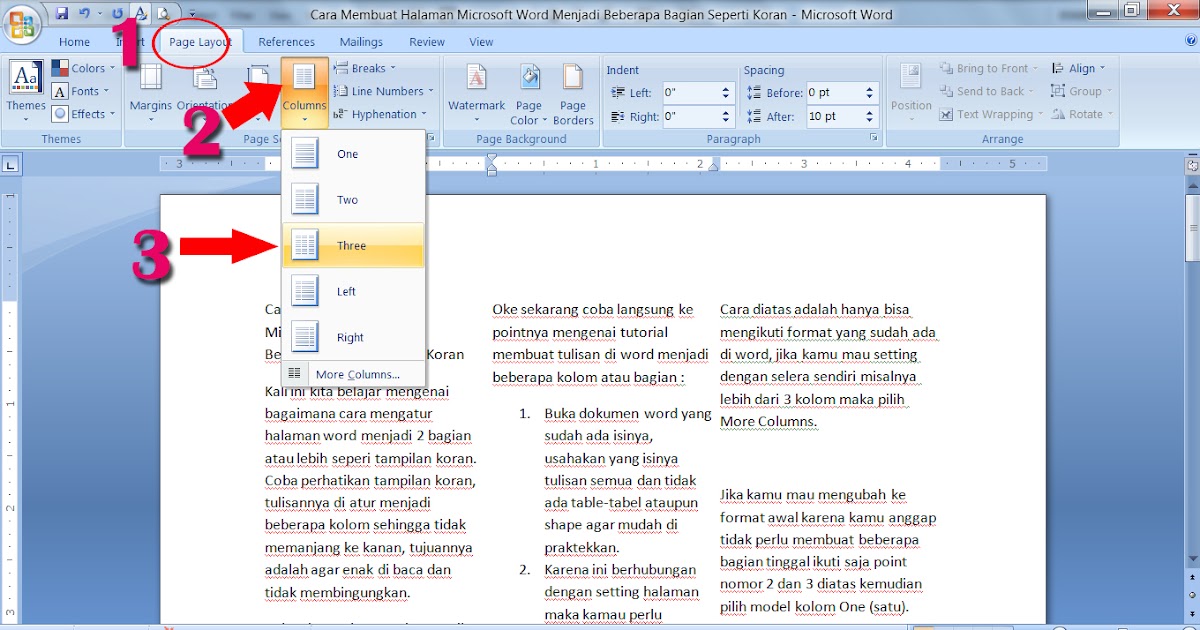Choose Right column preset

tap(354, 337)
